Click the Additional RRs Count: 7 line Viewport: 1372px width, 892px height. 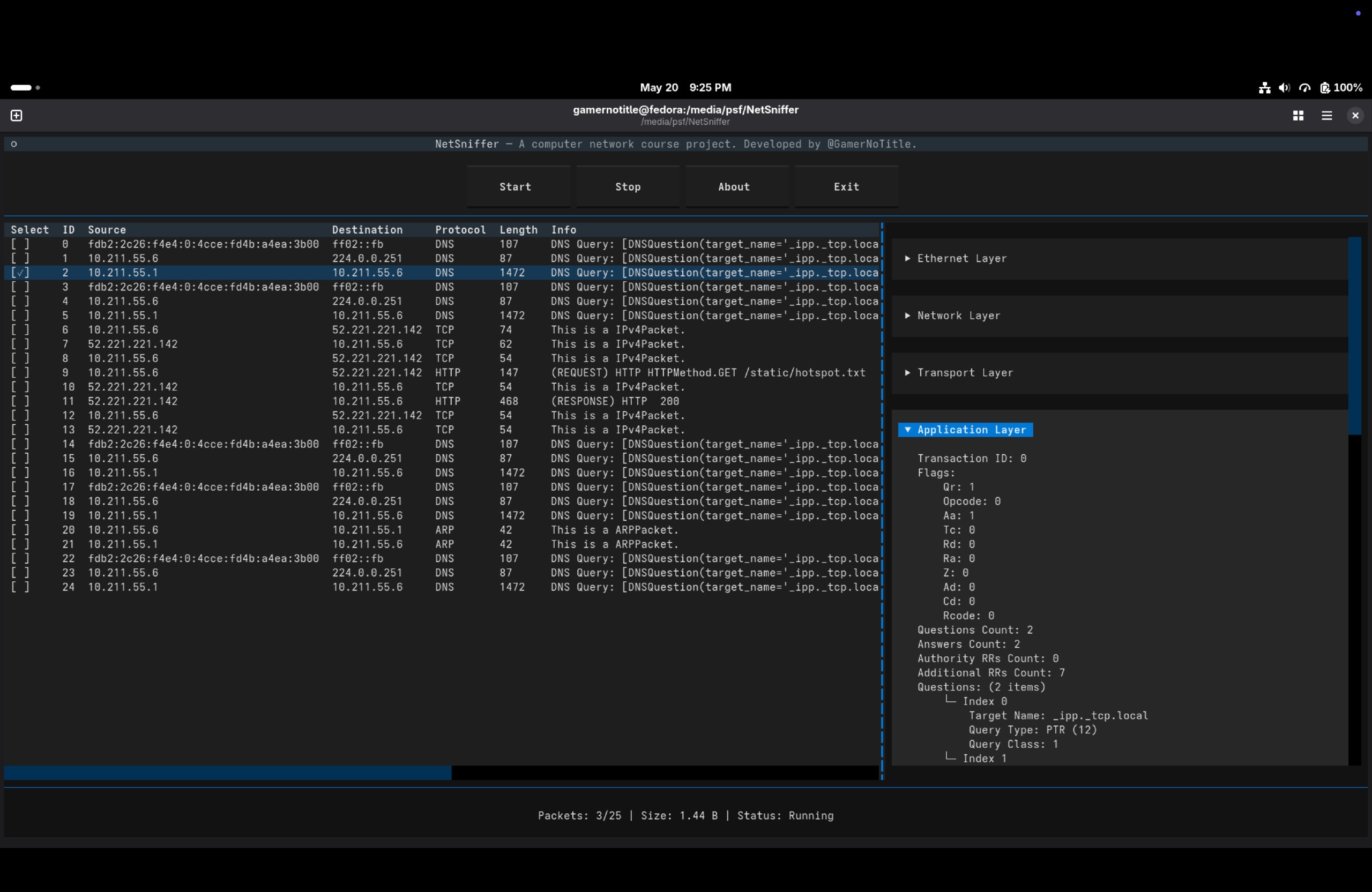pos(991,673)
